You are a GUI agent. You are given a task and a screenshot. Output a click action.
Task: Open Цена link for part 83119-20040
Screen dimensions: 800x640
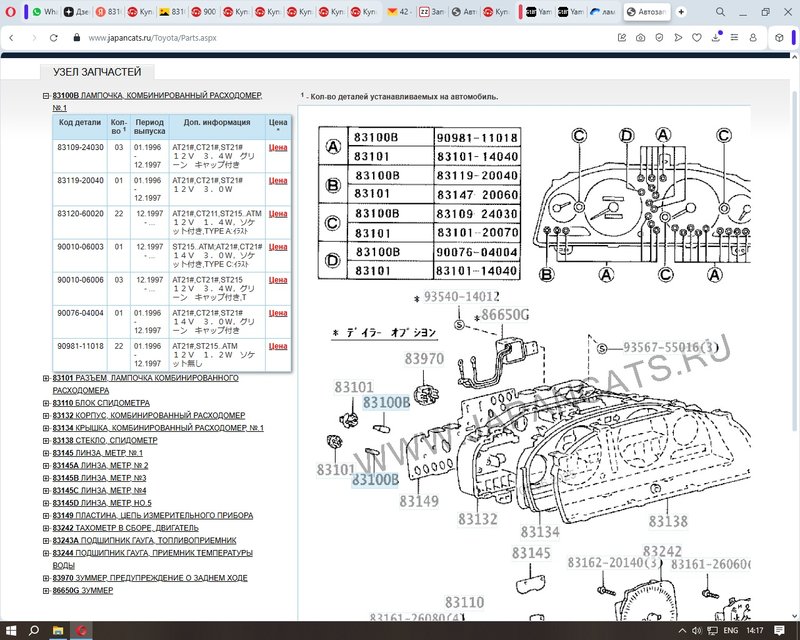pos(278,181)
